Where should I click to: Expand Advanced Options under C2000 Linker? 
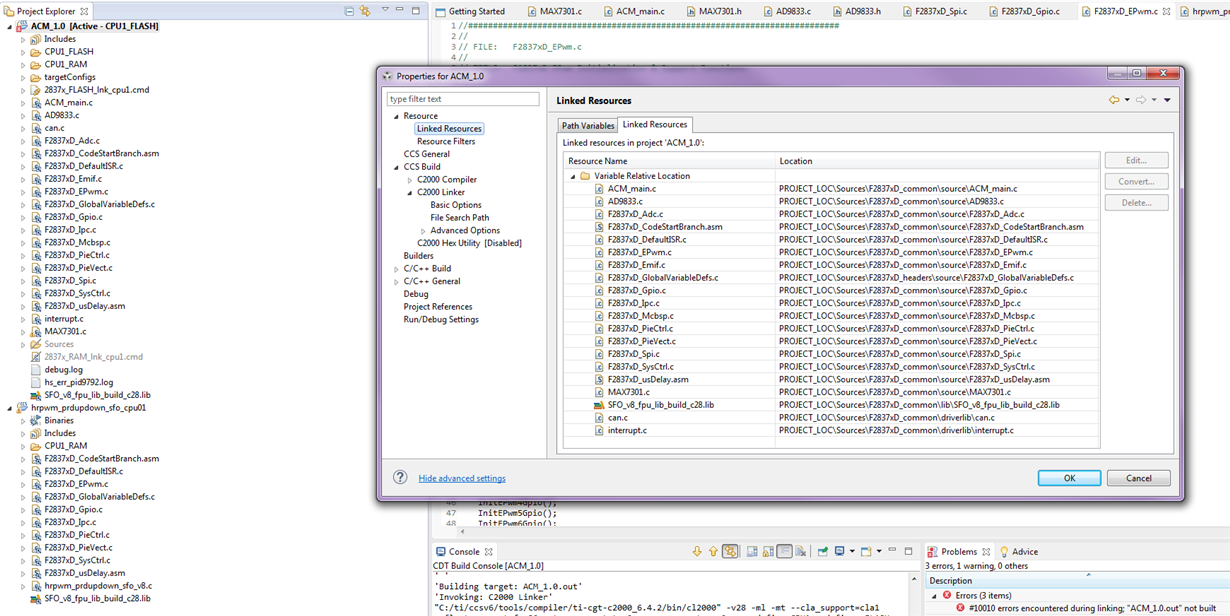pos(422,231)
